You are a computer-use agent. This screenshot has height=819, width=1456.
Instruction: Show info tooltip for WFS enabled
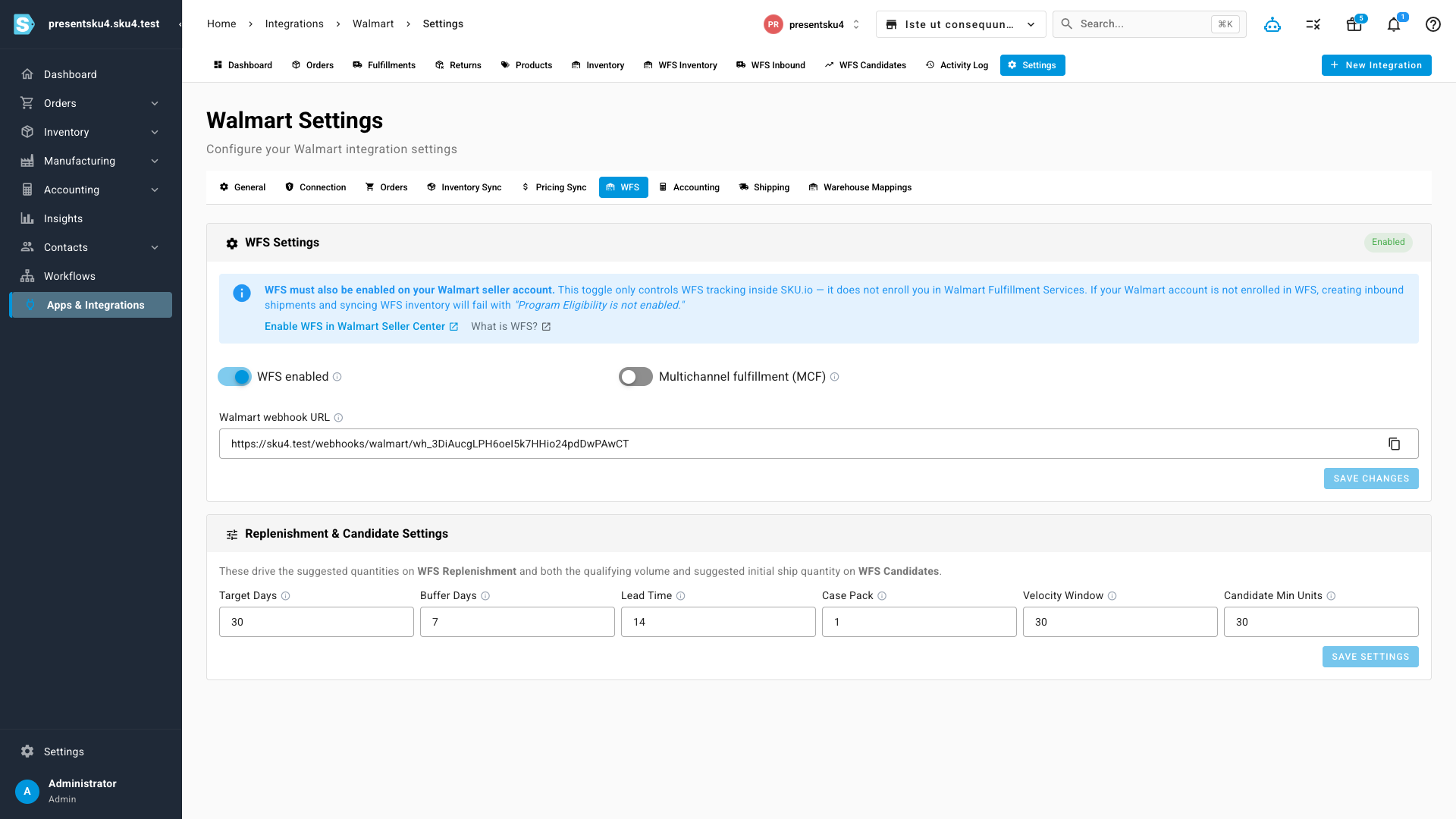(x=337, y=377)
